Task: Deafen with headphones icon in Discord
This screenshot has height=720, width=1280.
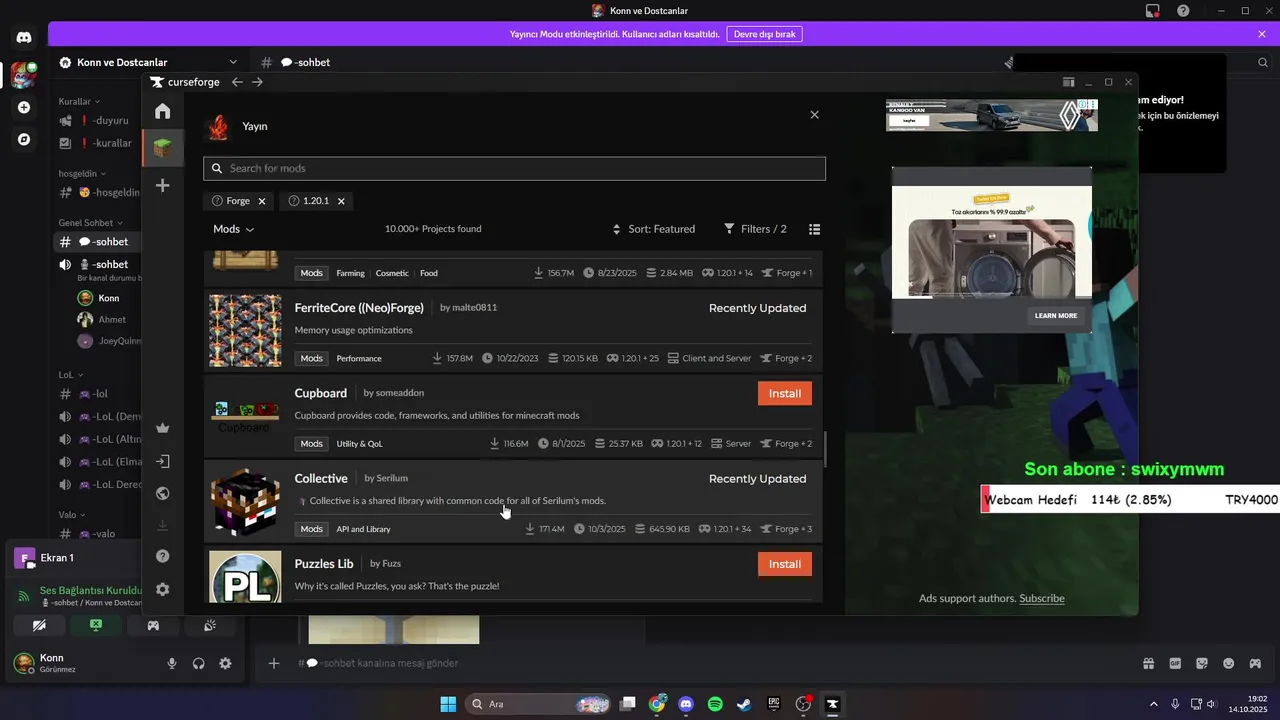Action: coord(198,663)
